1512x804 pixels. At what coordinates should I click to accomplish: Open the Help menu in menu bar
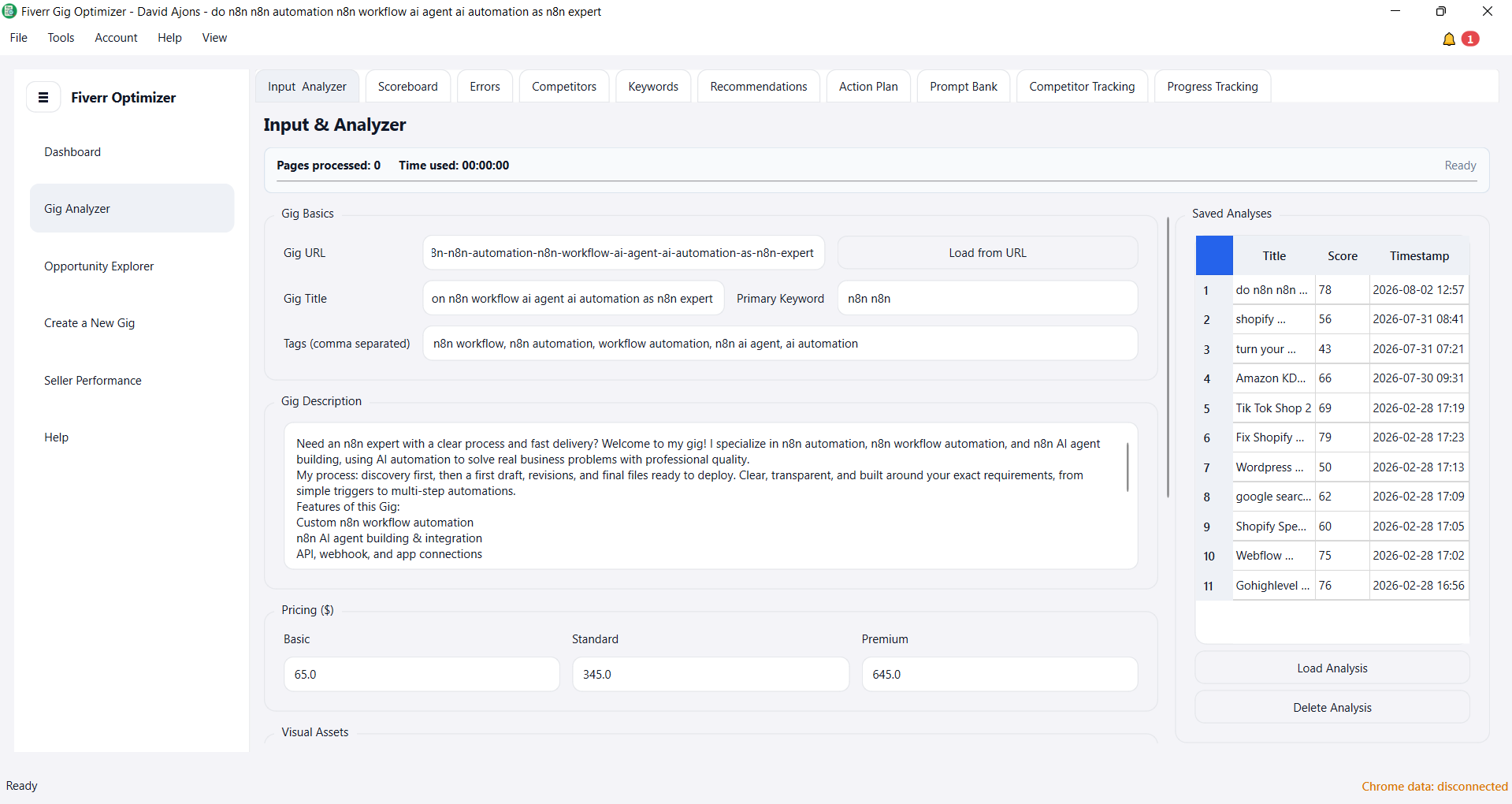169,38
